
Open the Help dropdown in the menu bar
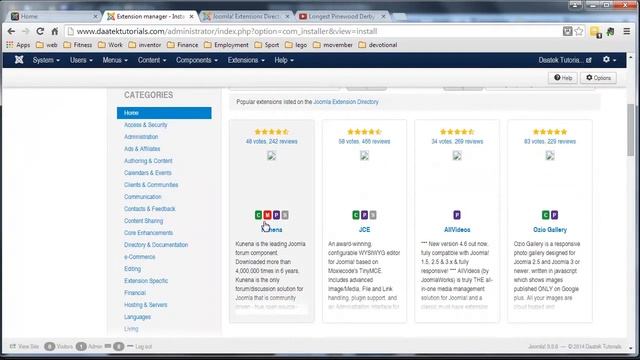pos(284,60)
